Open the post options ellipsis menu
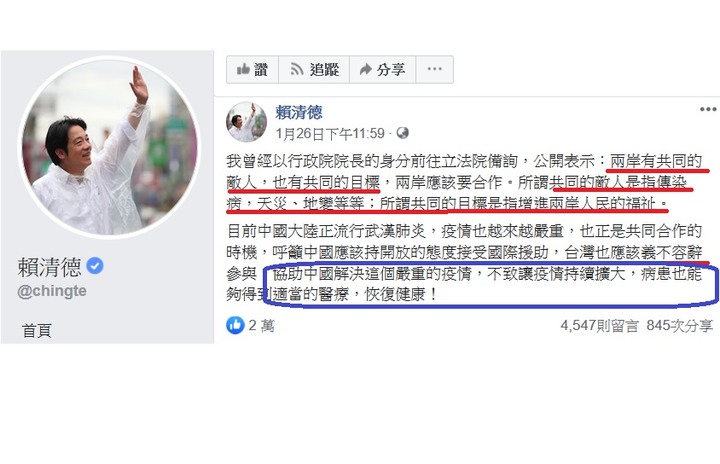 (x=708, y=109)
